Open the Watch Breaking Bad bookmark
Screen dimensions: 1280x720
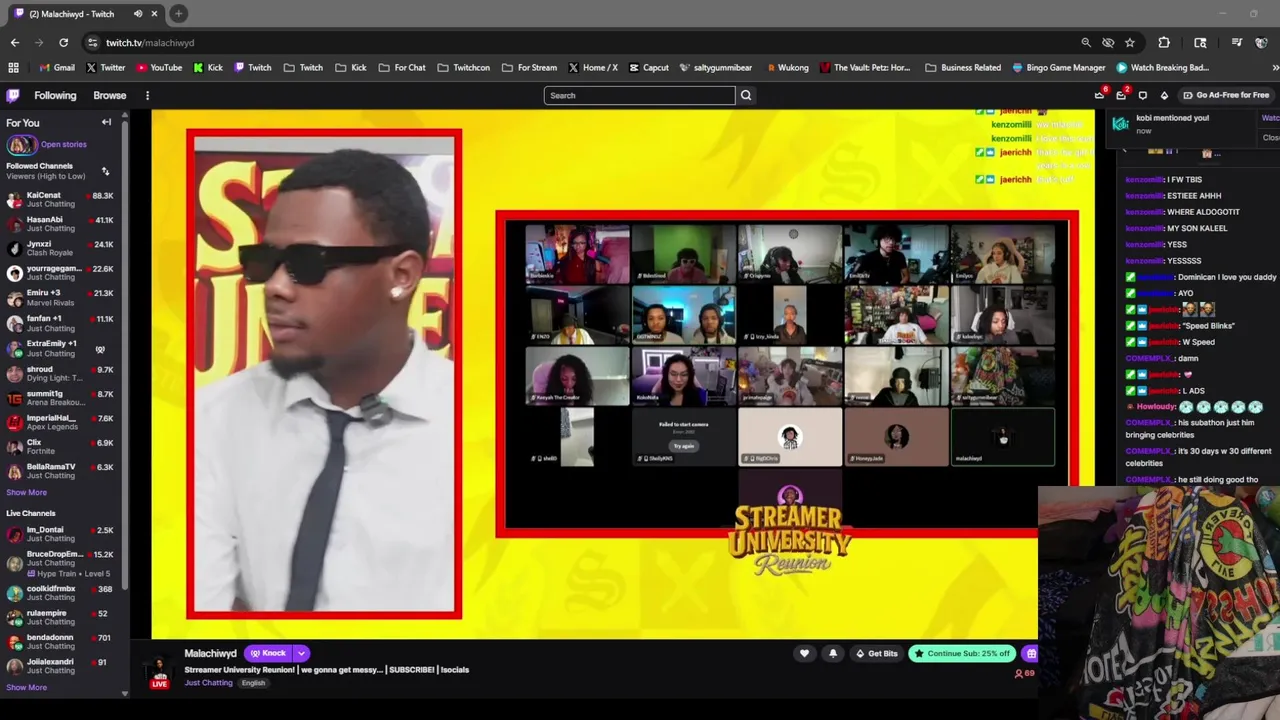tap(1163, 68)
